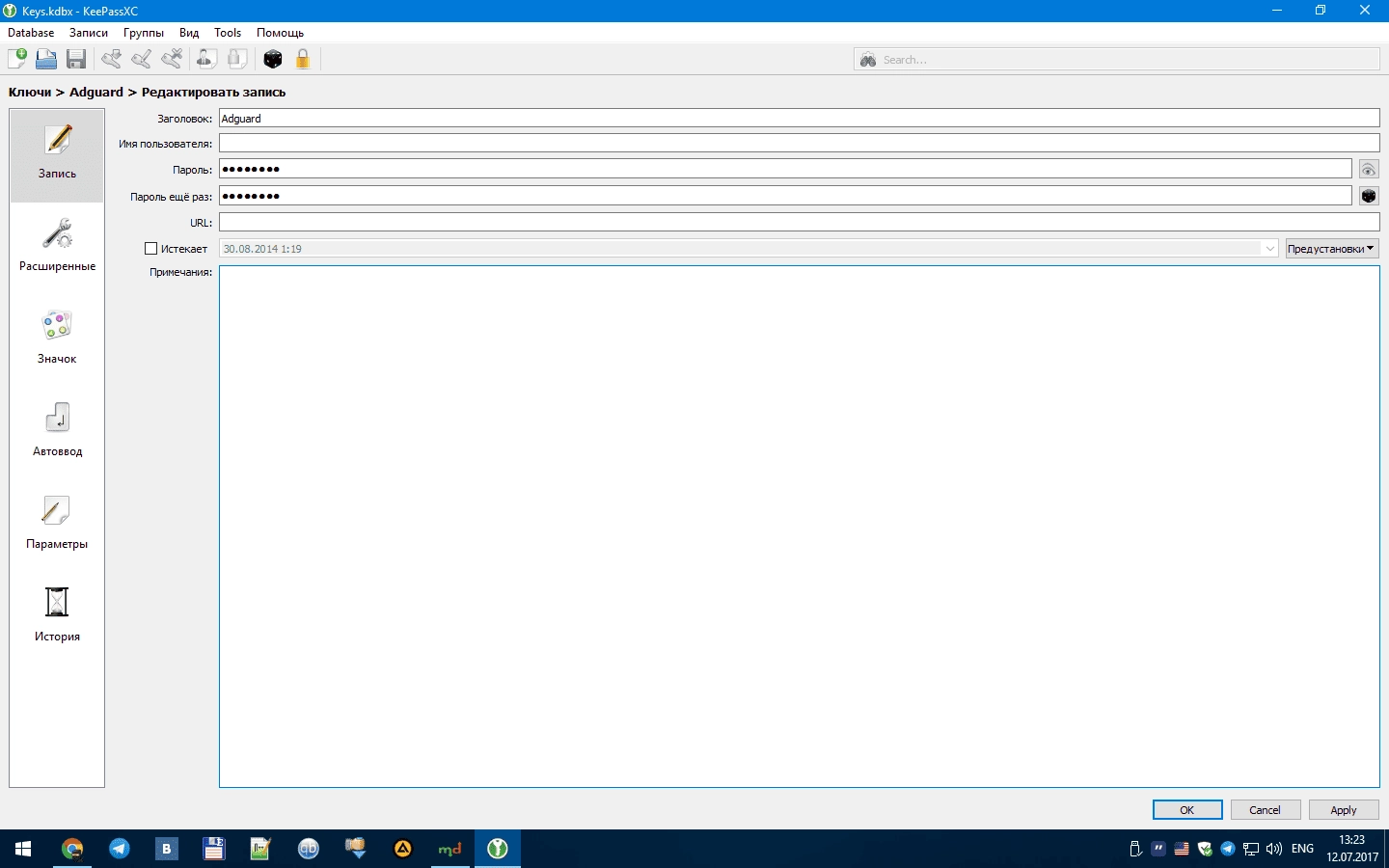Open the Значок icon section
Screen dimensions: 1389x868
point(57,339)
